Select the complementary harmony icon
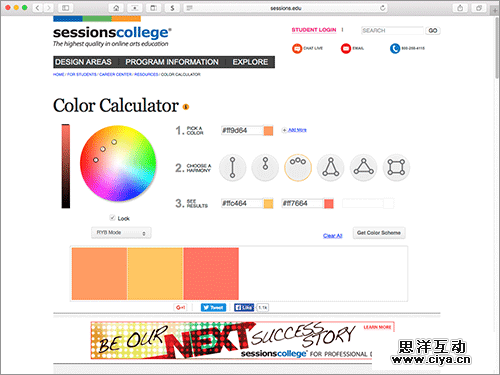The width and height of the screenshot is (500, 375). 232,167
